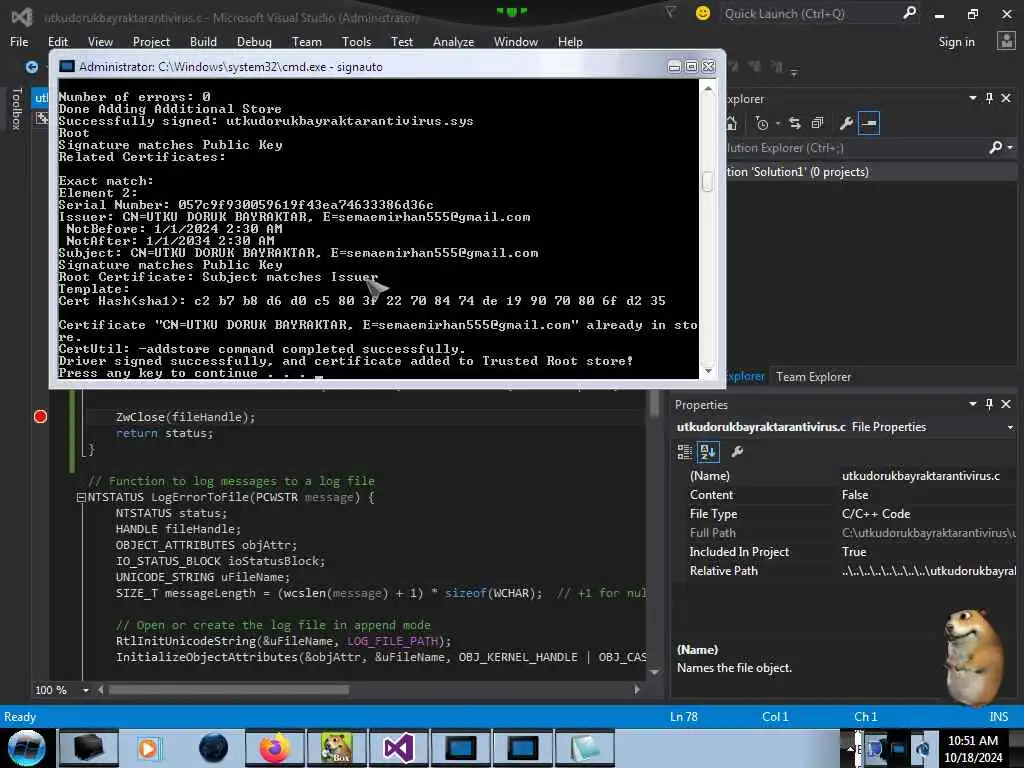Open the Toolbox side tab
Screen dimensions: 1024x768
click(x=16, y=108)
